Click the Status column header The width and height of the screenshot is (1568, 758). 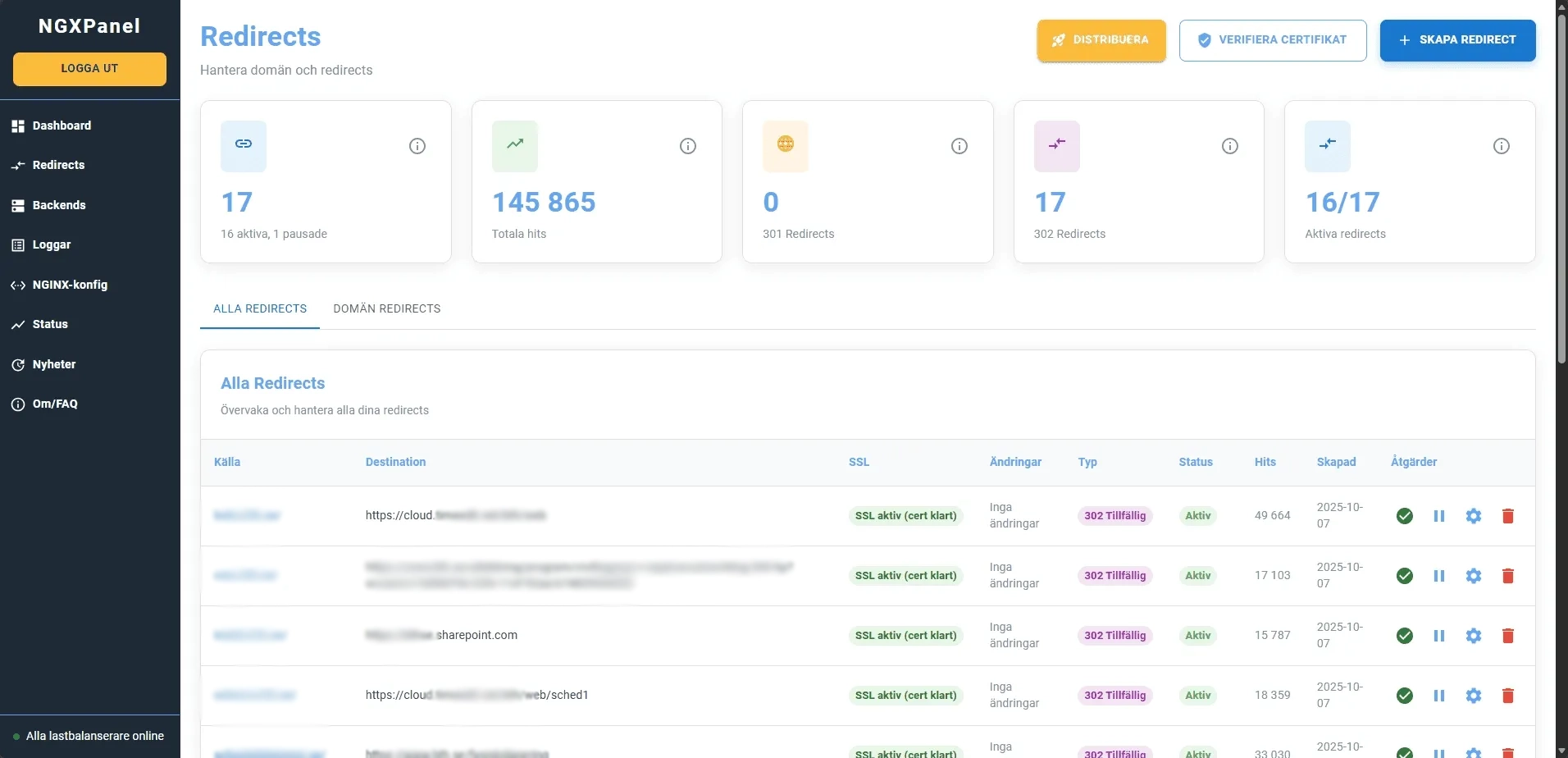tap(1196, 462)
